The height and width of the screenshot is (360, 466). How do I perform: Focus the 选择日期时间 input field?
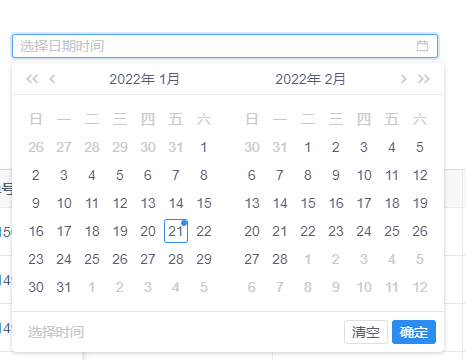point(225,46)
